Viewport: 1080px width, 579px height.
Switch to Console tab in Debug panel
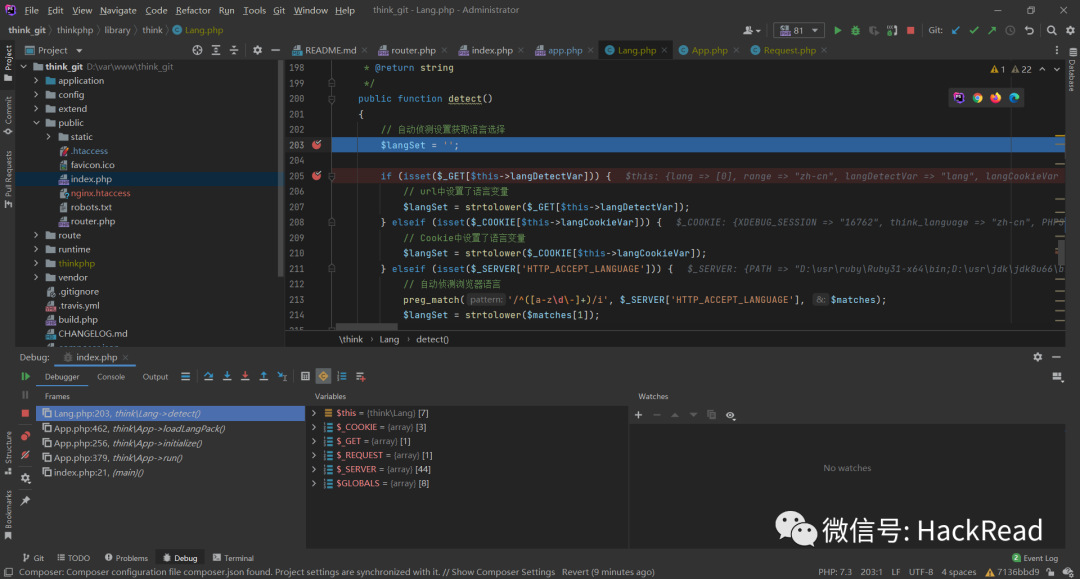point(111,377)
